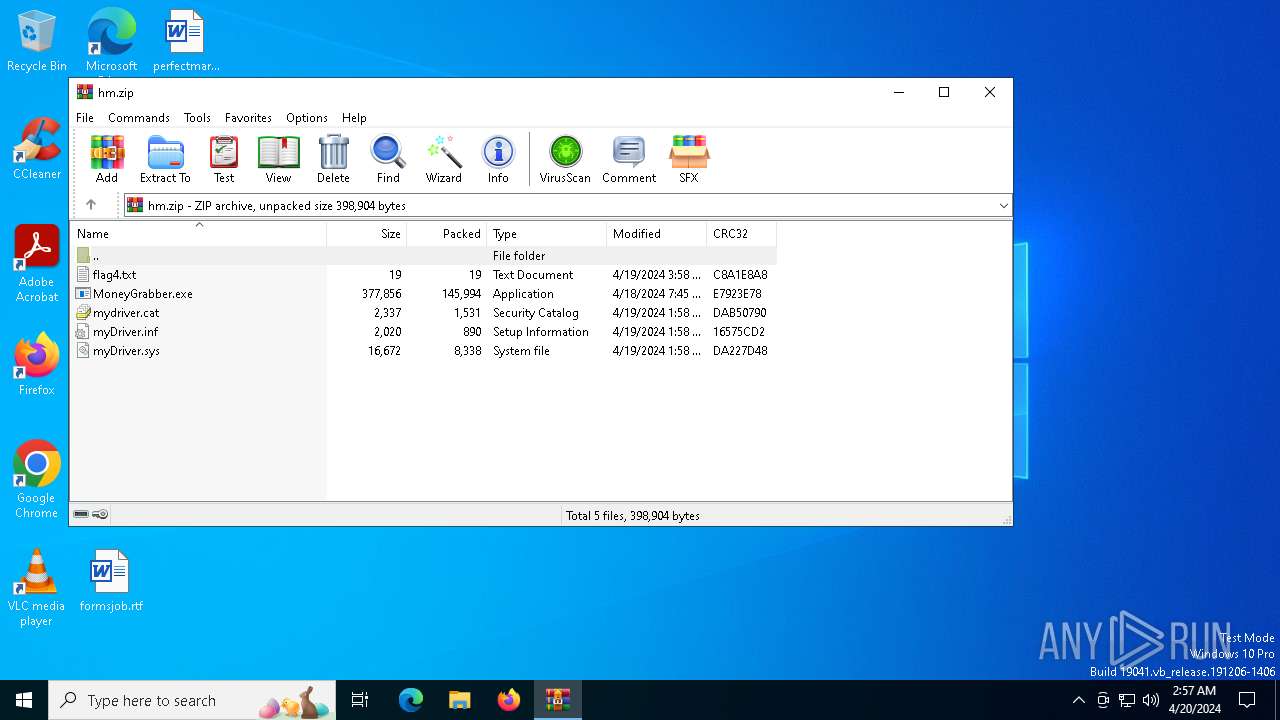Show hidden system tray icons
This screenshot has width=1280, height=720.
(x=1078, y=700)
